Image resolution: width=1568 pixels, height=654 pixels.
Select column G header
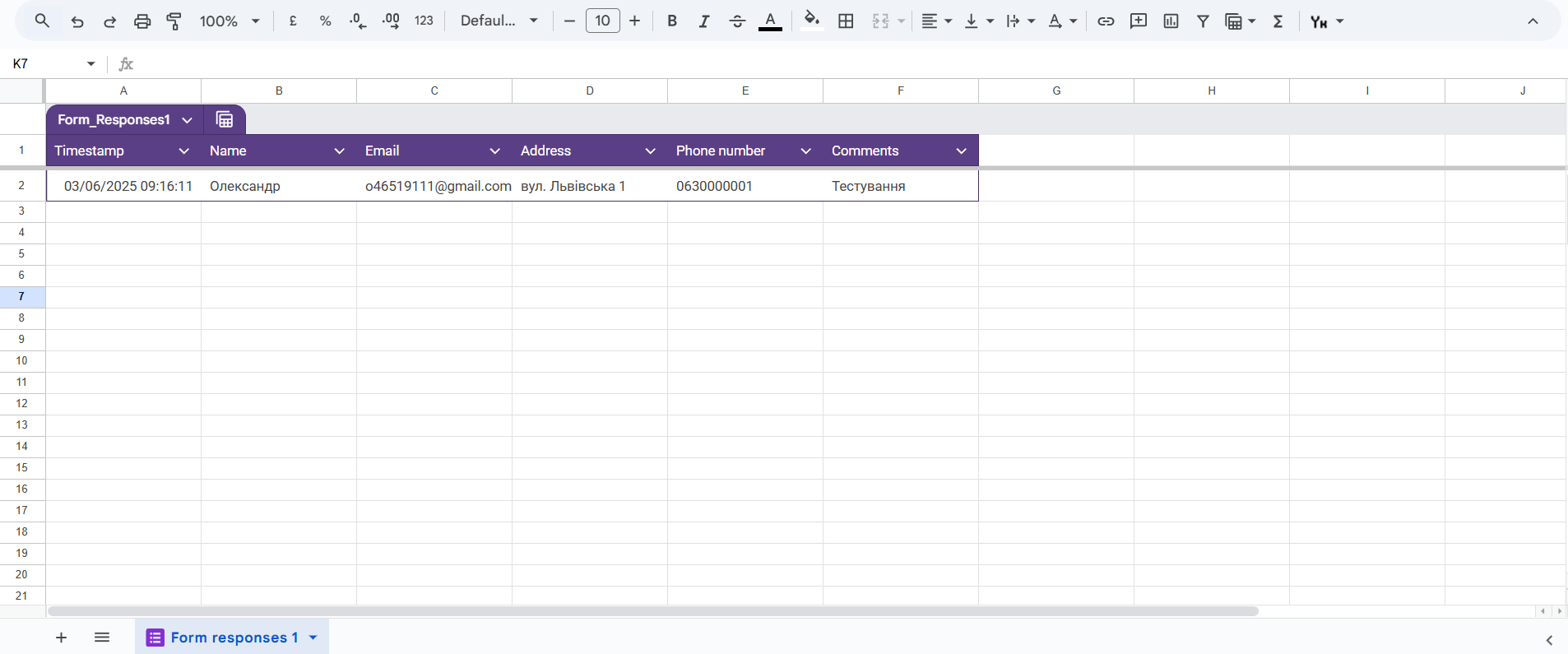click(x=1056, y=90)
